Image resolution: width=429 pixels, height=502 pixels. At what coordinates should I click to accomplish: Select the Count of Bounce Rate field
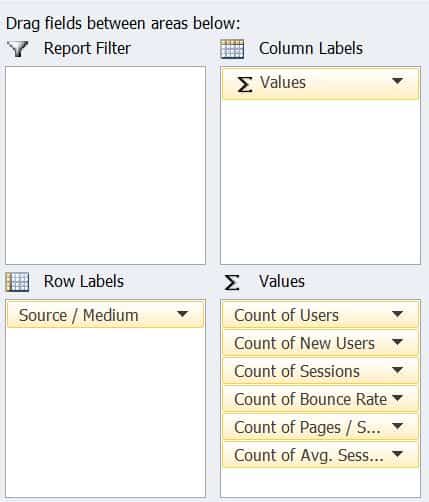(x=320, y=398)
